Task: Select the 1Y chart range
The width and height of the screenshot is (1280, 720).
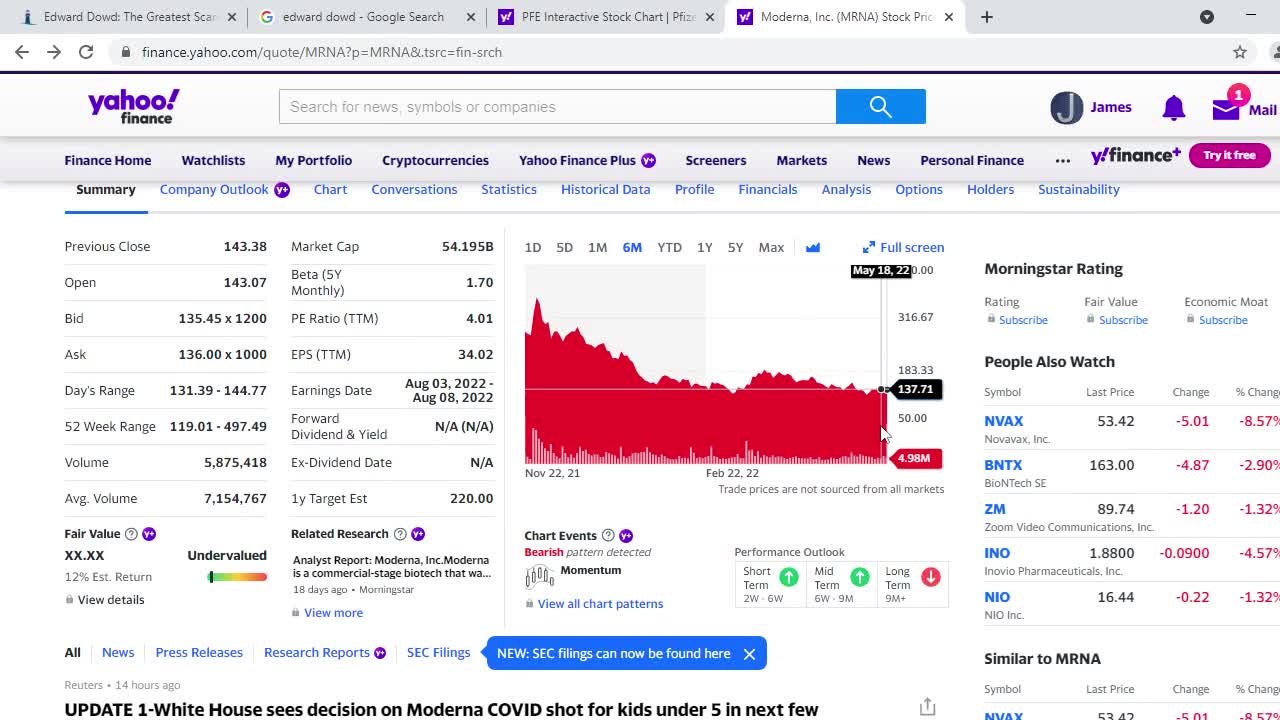Action: [705, 247]
